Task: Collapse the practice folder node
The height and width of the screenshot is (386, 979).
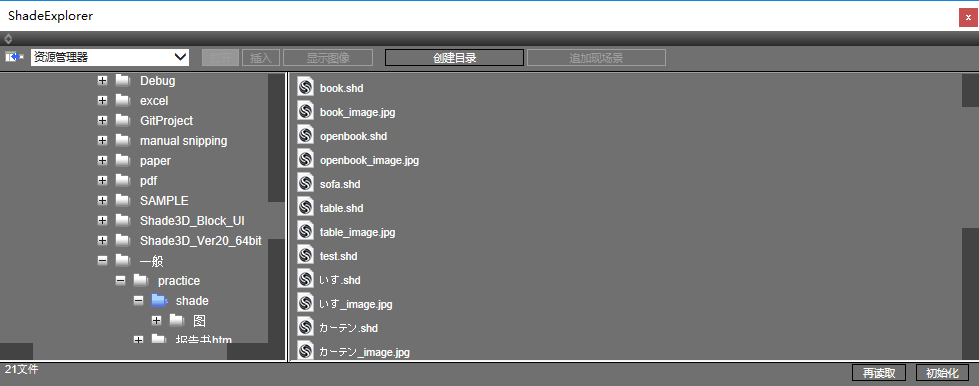Action: pos(121,280)
